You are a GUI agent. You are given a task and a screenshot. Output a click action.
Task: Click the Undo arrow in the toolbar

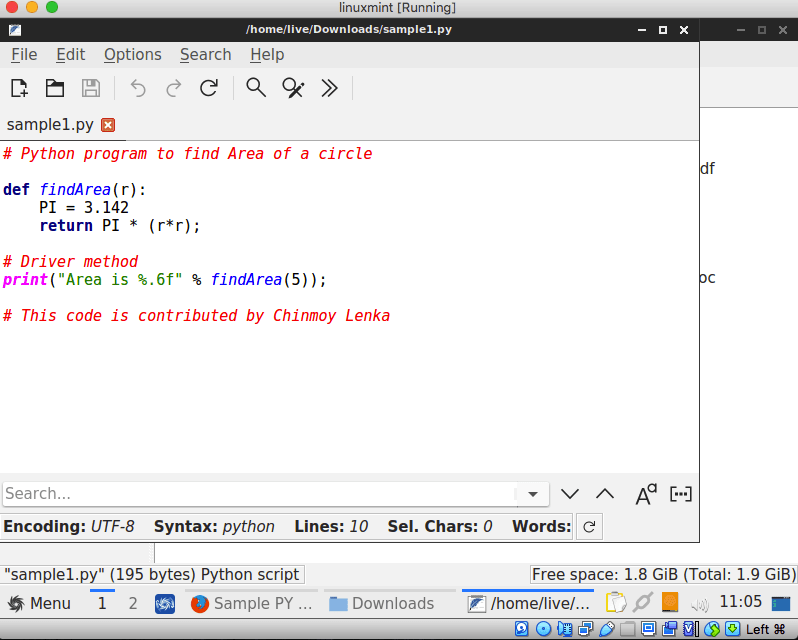(x=138, y=88)
